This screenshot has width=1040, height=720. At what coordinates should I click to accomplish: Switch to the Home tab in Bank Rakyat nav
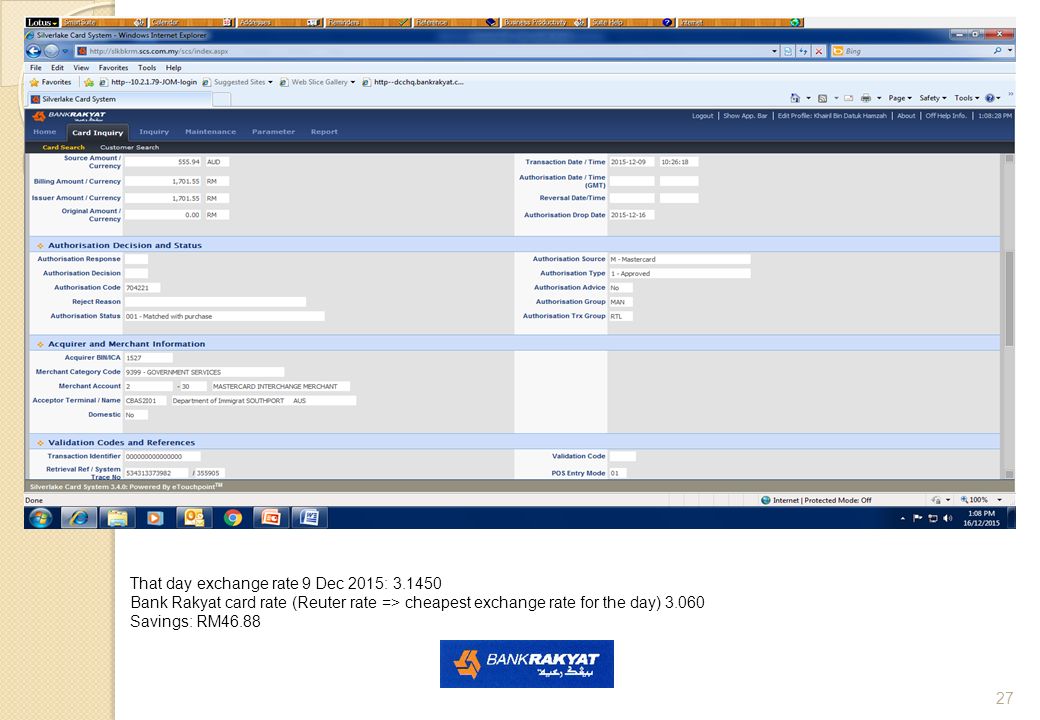(x=44, y=132)
